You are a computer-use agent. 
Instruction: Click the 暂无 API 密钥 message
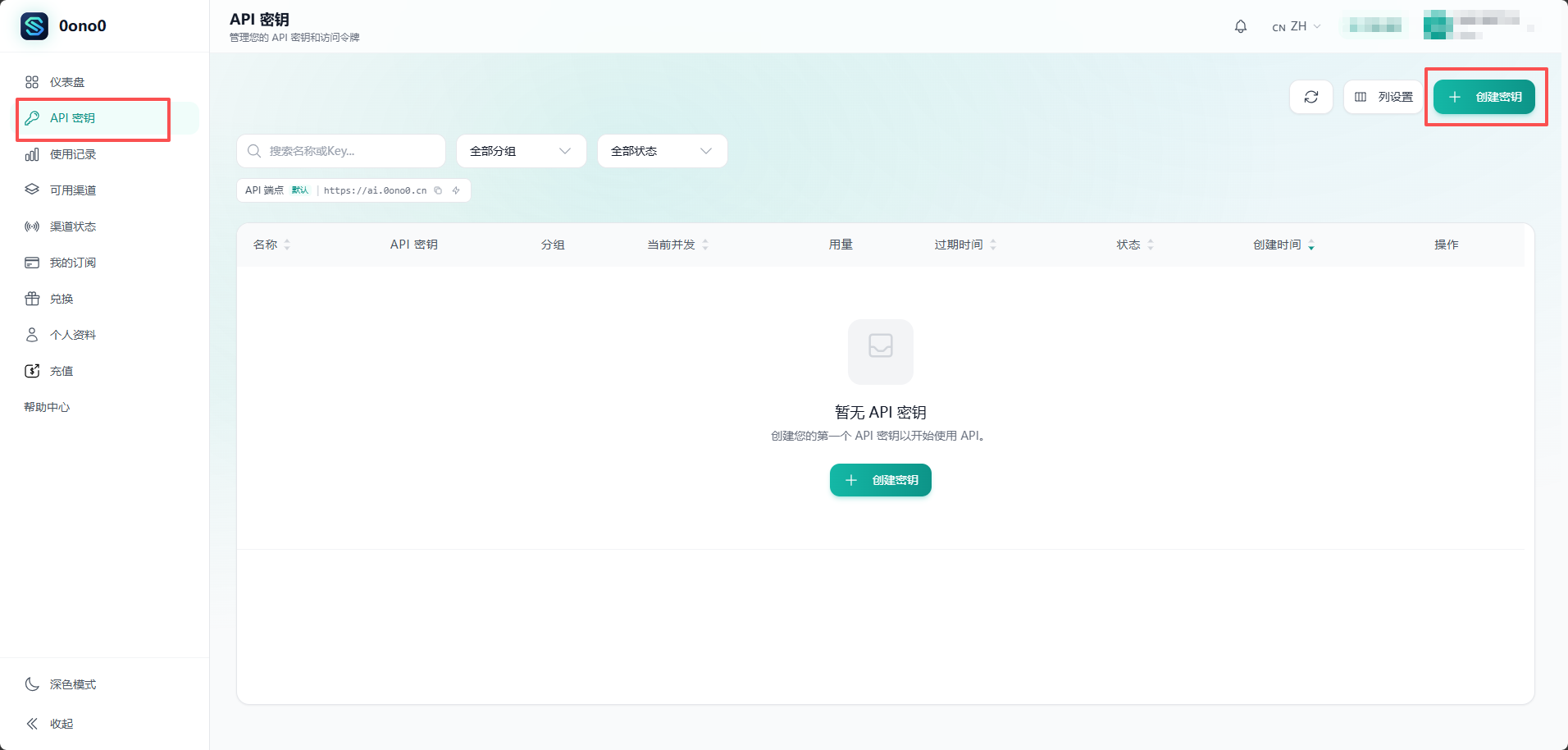pyautogui.click(x=881, y=412)
